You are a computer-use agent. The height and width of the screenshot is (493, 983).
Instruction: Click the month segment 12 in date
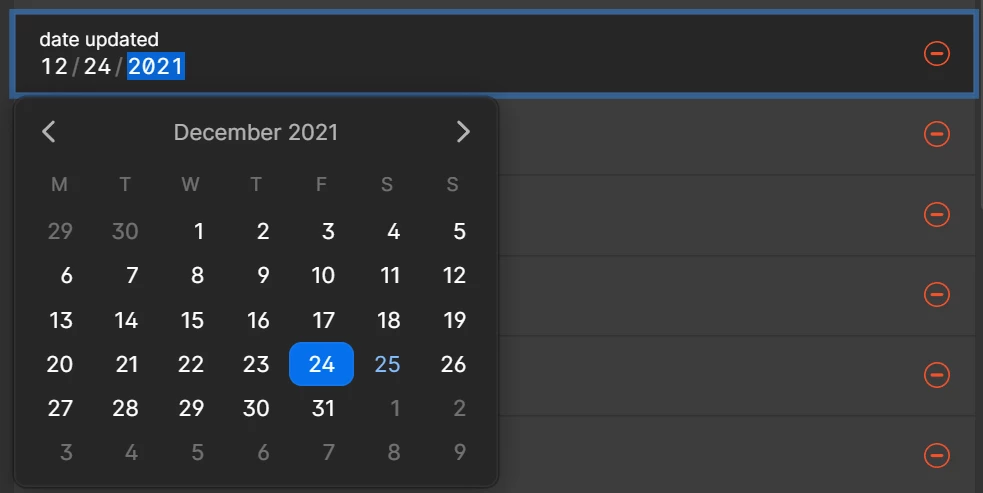point(54,66)
